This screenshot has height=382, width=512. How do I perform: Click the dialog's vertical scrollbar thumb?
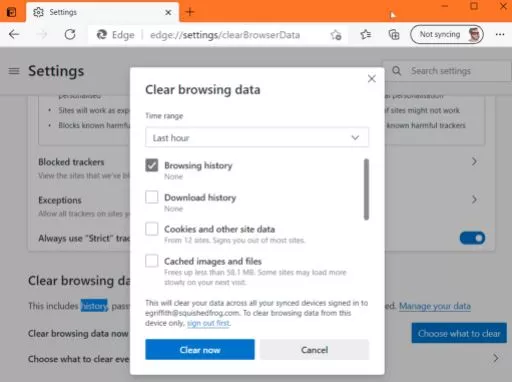(366, 189)
